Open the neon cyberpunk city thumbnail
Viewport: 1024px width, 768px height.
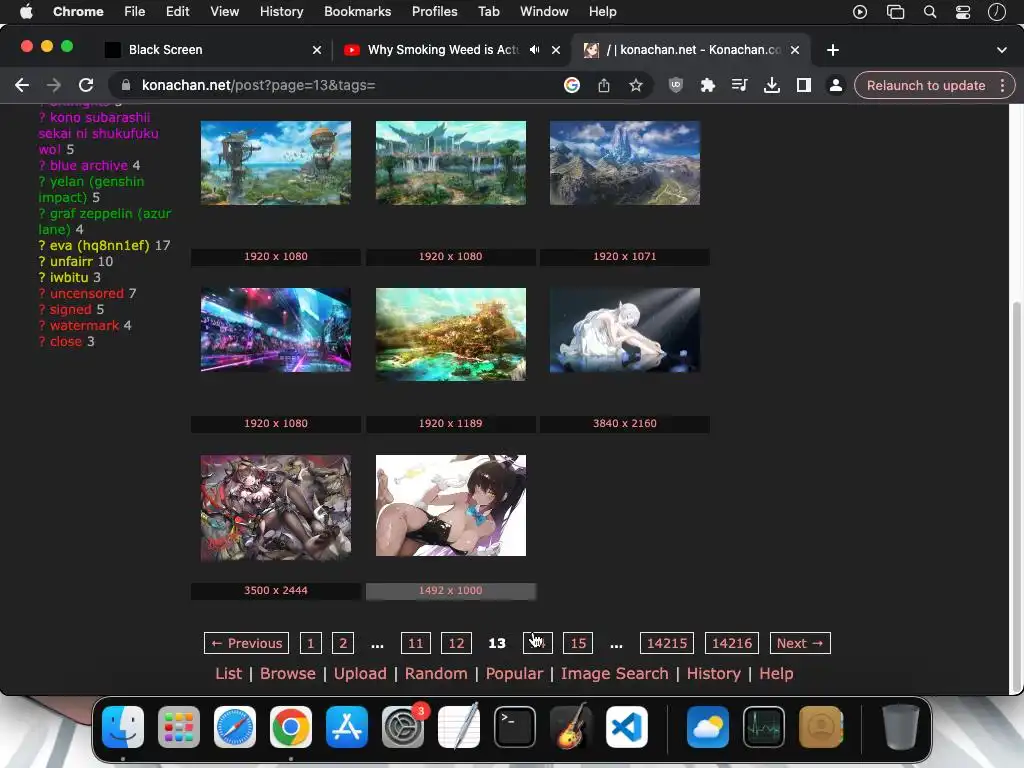pyautogui.click(x=276, y=330)
